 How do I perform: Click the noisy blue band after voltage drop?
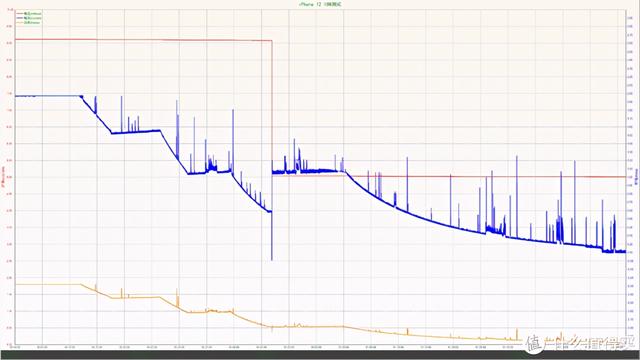coord(305,171)
